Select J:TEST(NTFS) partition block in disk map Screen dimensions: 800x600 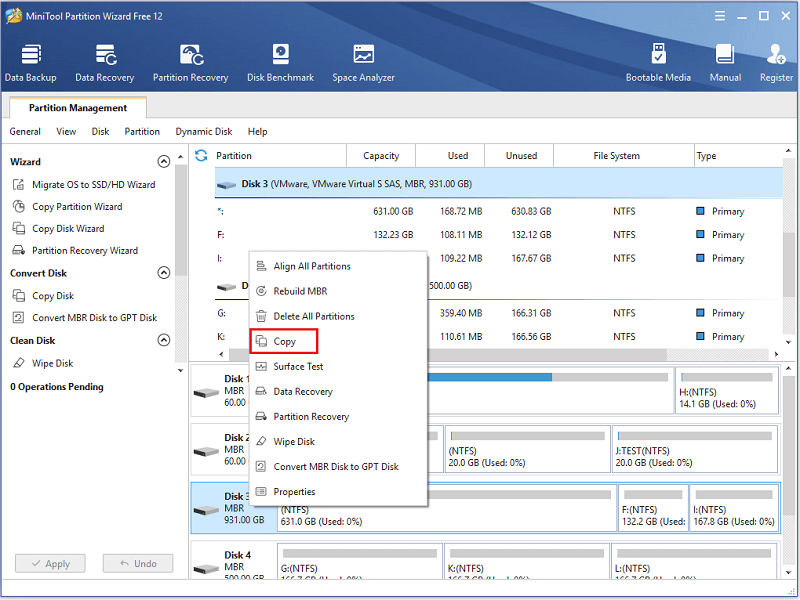pyautogui.click(x=694, y=449)
